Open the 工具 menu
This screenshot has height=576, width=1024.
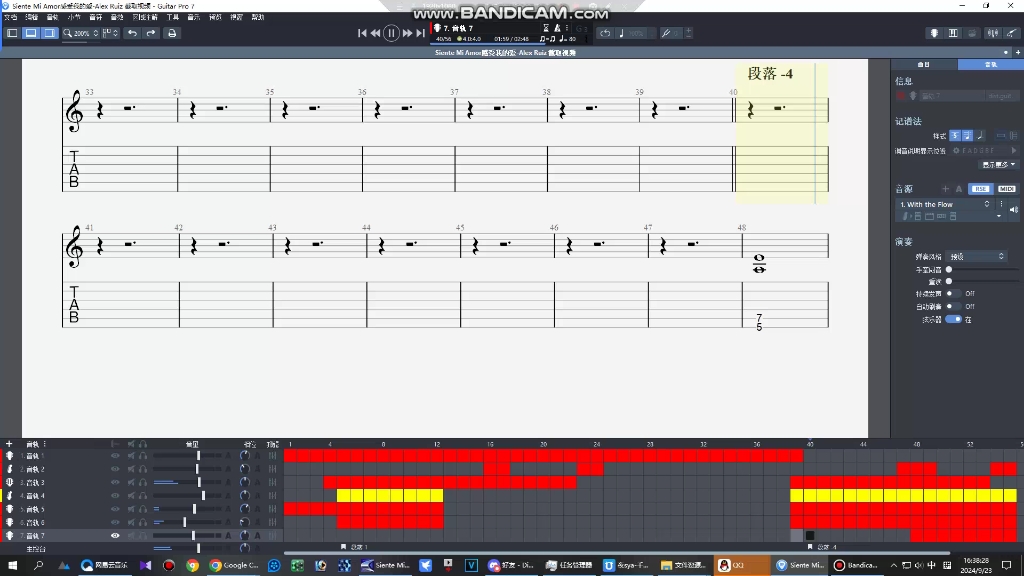[172, 17]
